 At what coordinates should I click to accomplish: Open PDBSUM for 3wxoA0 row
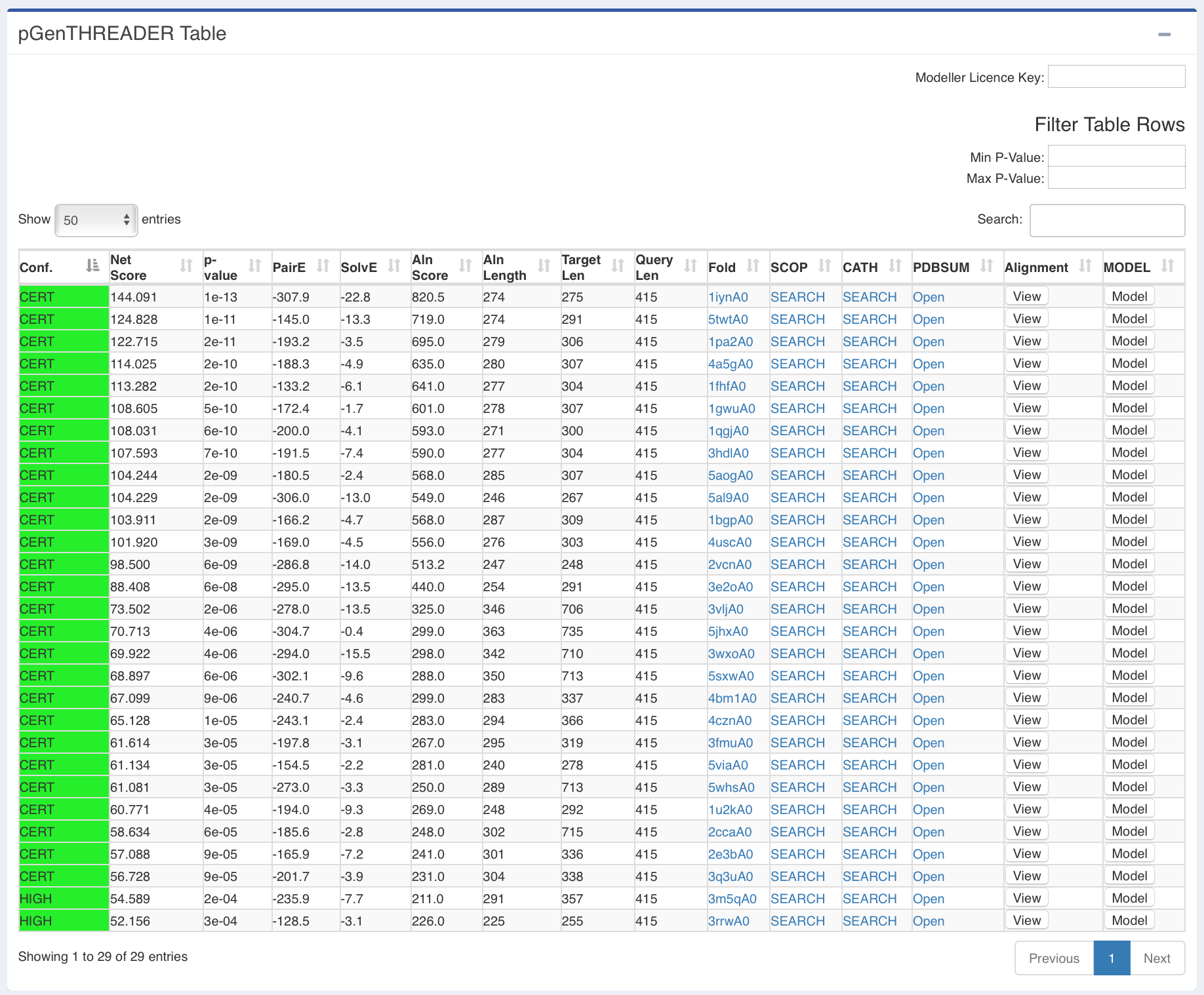pyautogui.click(x=929, y=654)
